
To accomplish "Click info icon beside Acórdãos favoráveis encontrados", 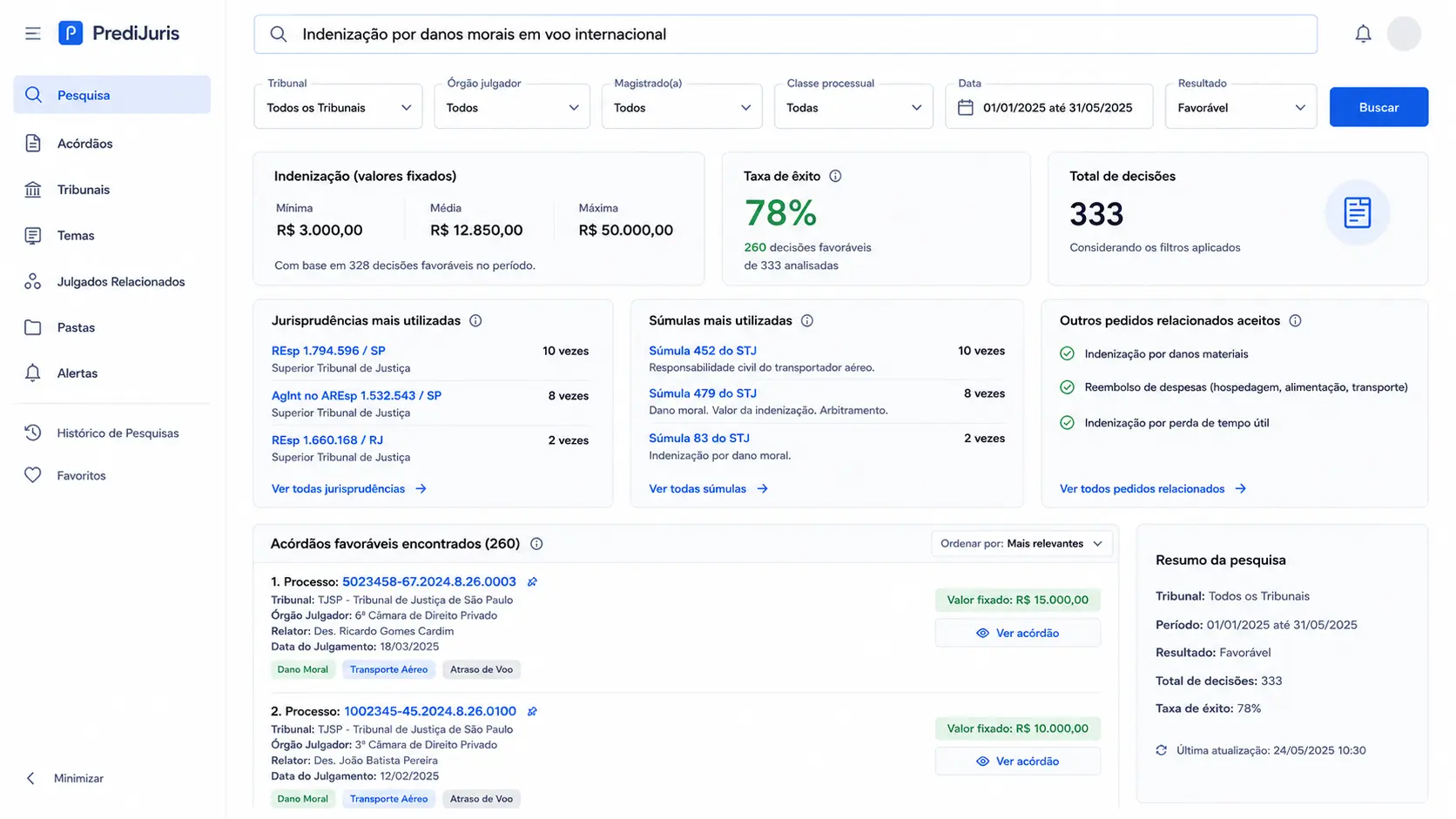I will pyautogui.click(x=536, y=544).
